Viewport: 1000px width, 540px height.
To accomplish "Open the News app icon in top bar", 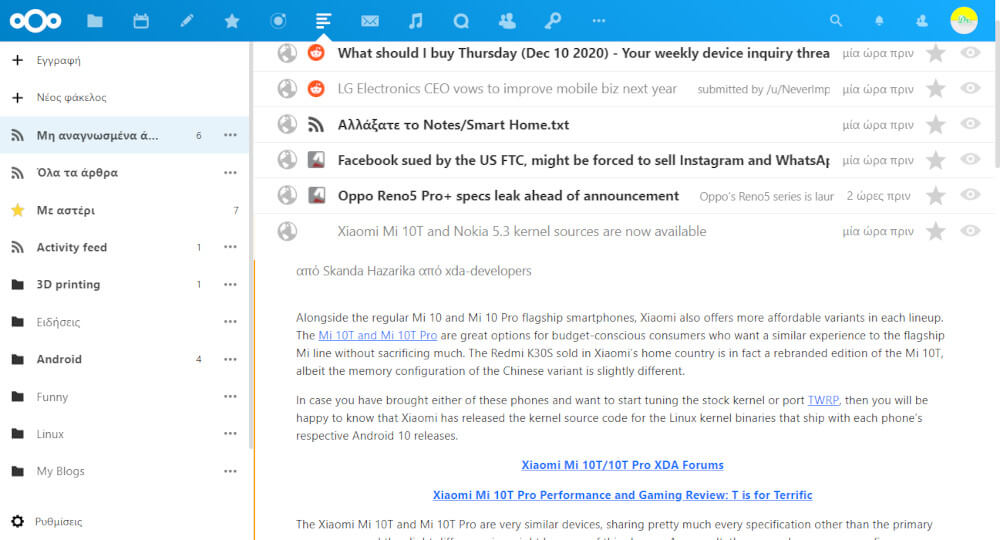I will [323, 21].
